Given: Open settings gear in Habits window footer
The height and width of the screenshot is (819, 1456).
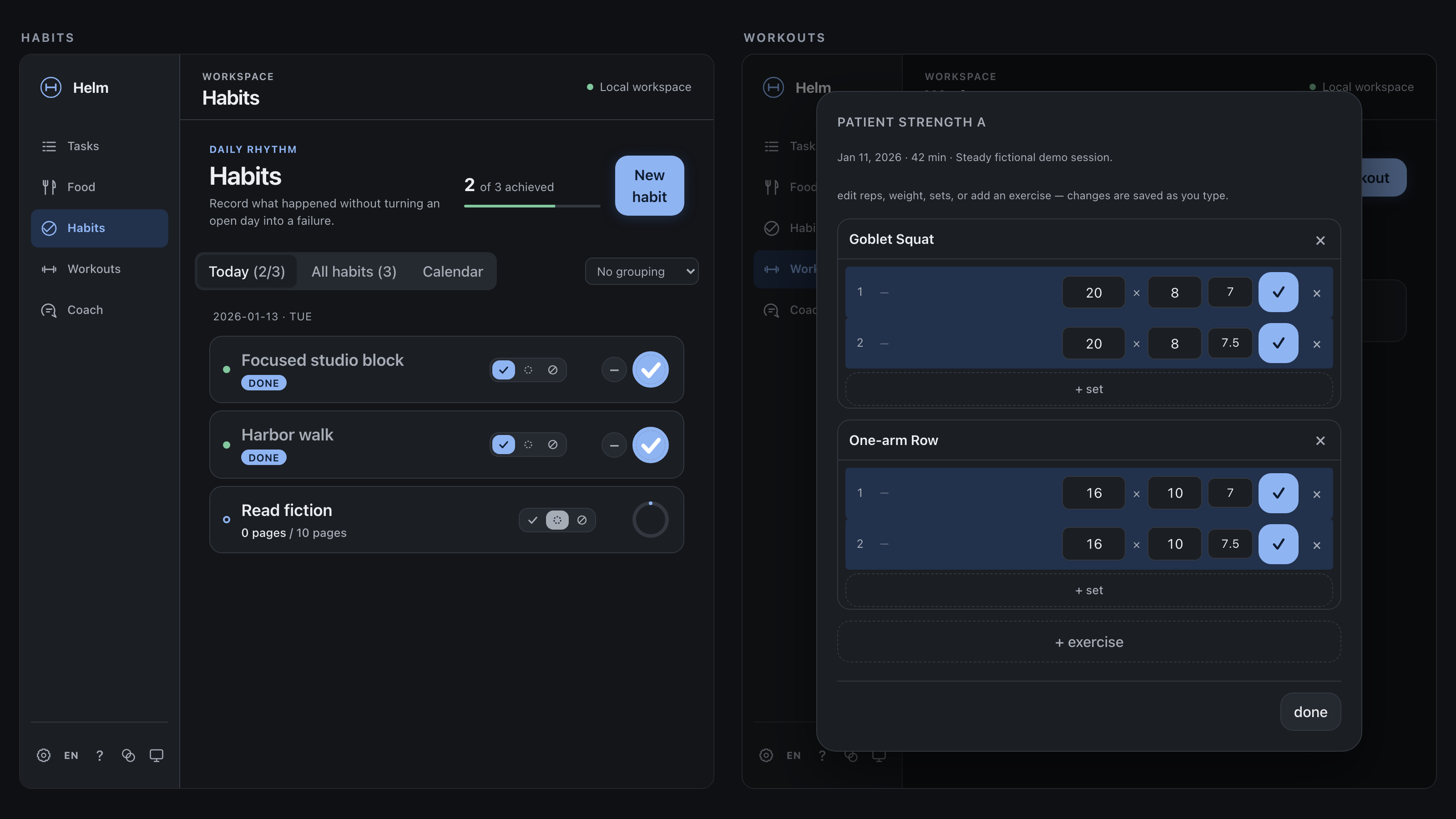Looking at the screenshot, I should [x=44, y=755].
